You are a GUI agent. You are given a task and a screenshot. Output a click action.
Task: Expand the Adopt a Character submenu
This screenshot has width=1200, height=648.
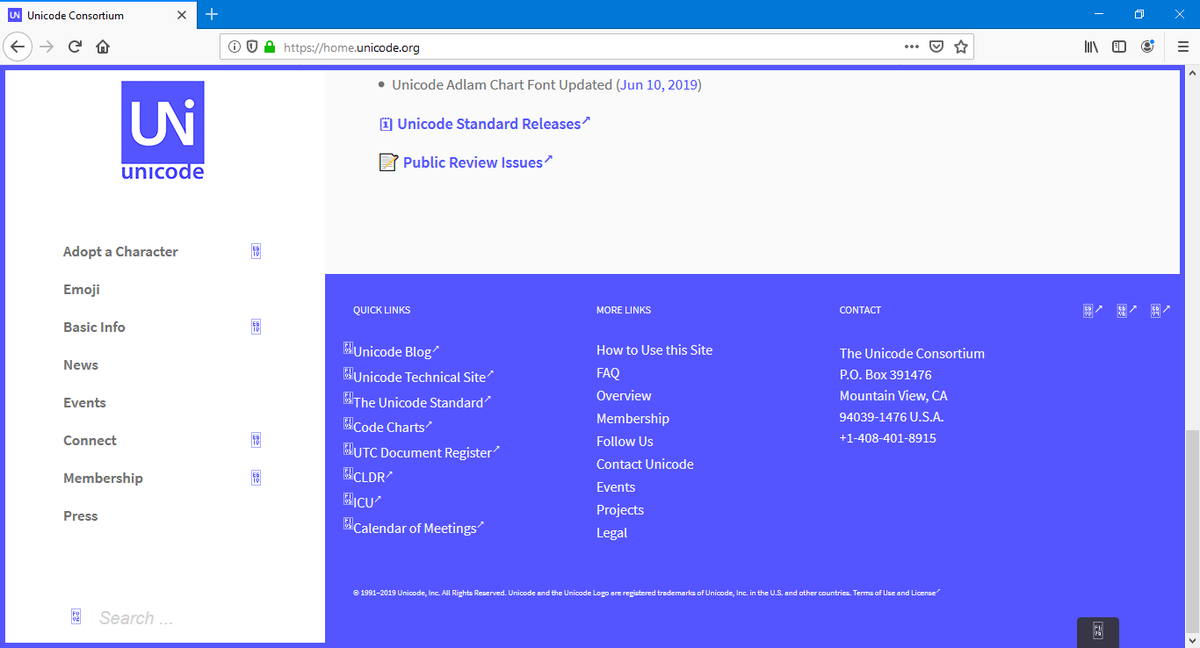[x=256, y=252]
